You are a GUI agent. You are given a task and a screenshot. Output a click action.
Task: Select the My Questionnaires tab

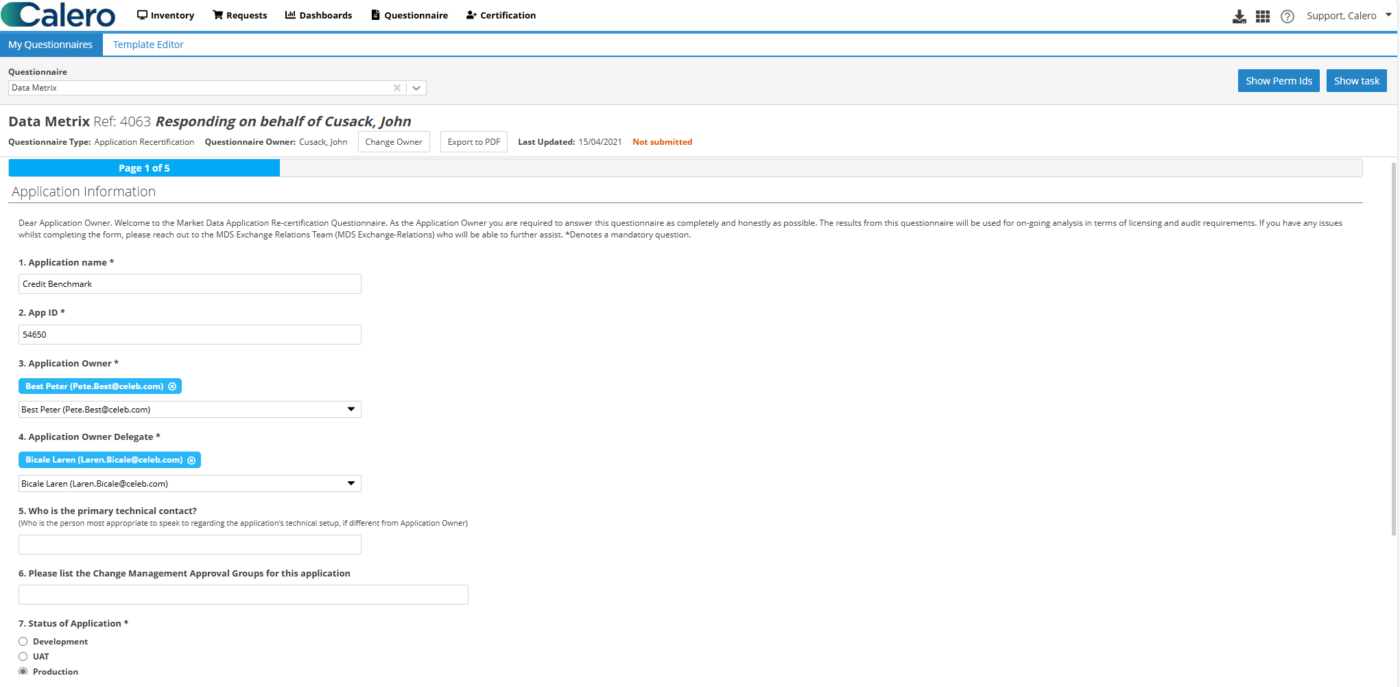pyautogui.click(x=51, y=44)
